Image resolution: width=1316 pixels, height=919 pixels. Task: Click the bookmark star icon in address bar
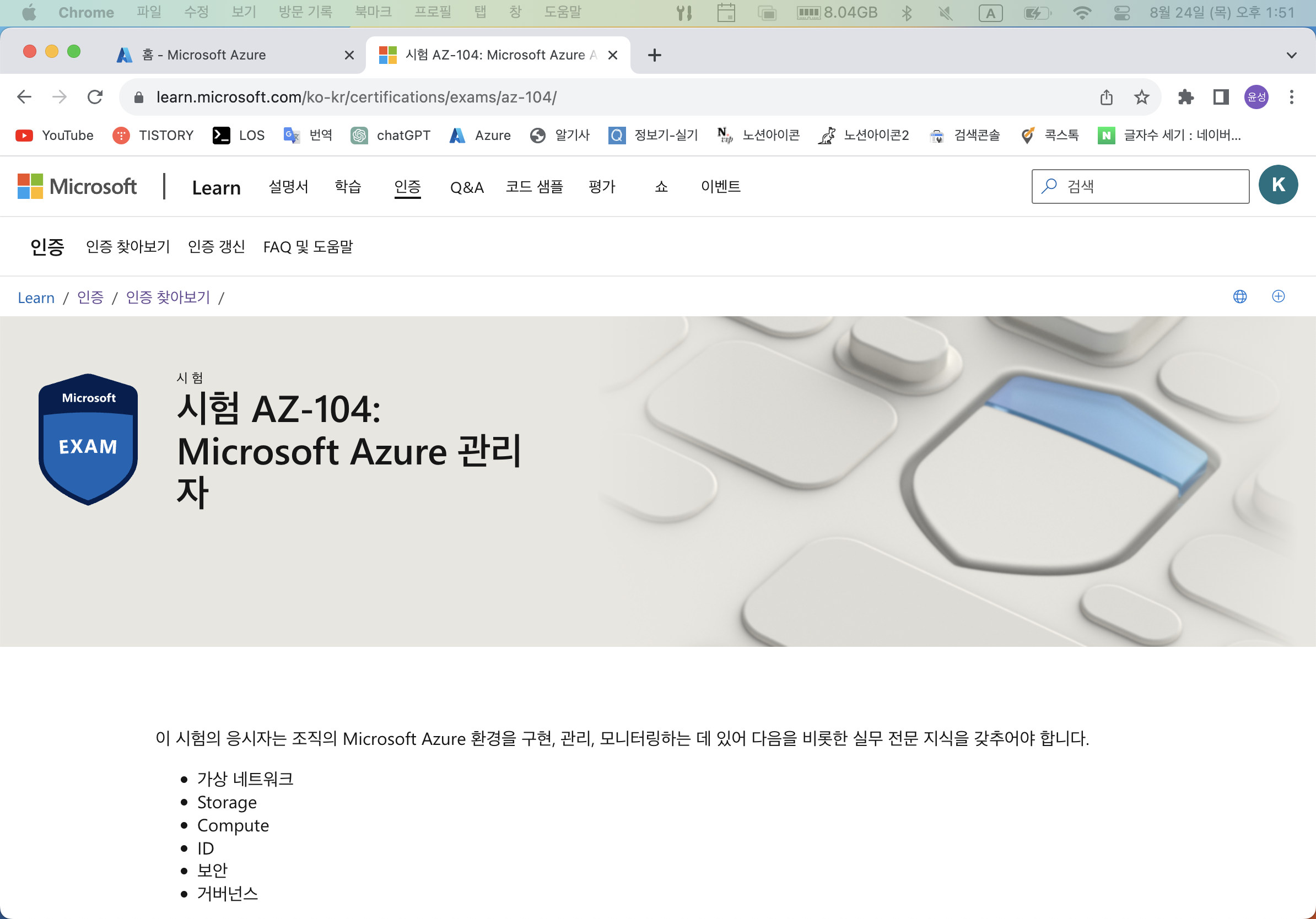[1141, 98]
